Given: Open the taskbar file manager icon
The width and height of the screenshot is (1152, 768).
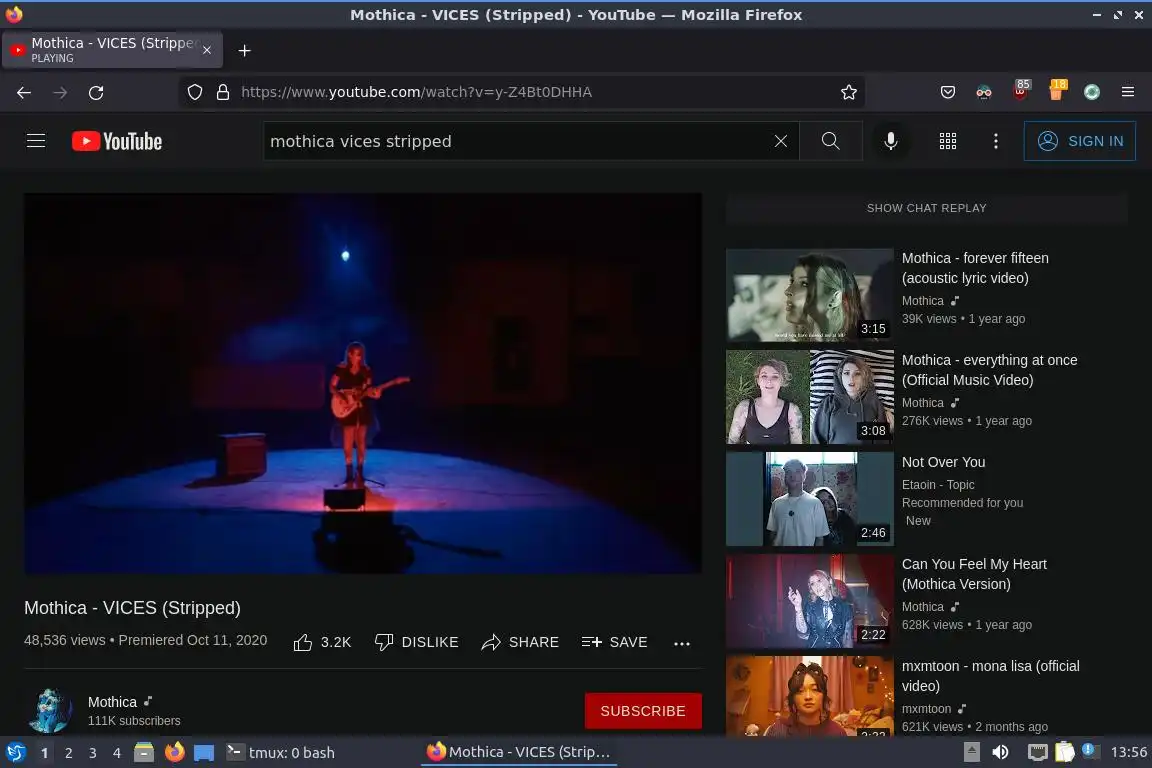Looking at the screenshot, I should click(x=144, y=752).
